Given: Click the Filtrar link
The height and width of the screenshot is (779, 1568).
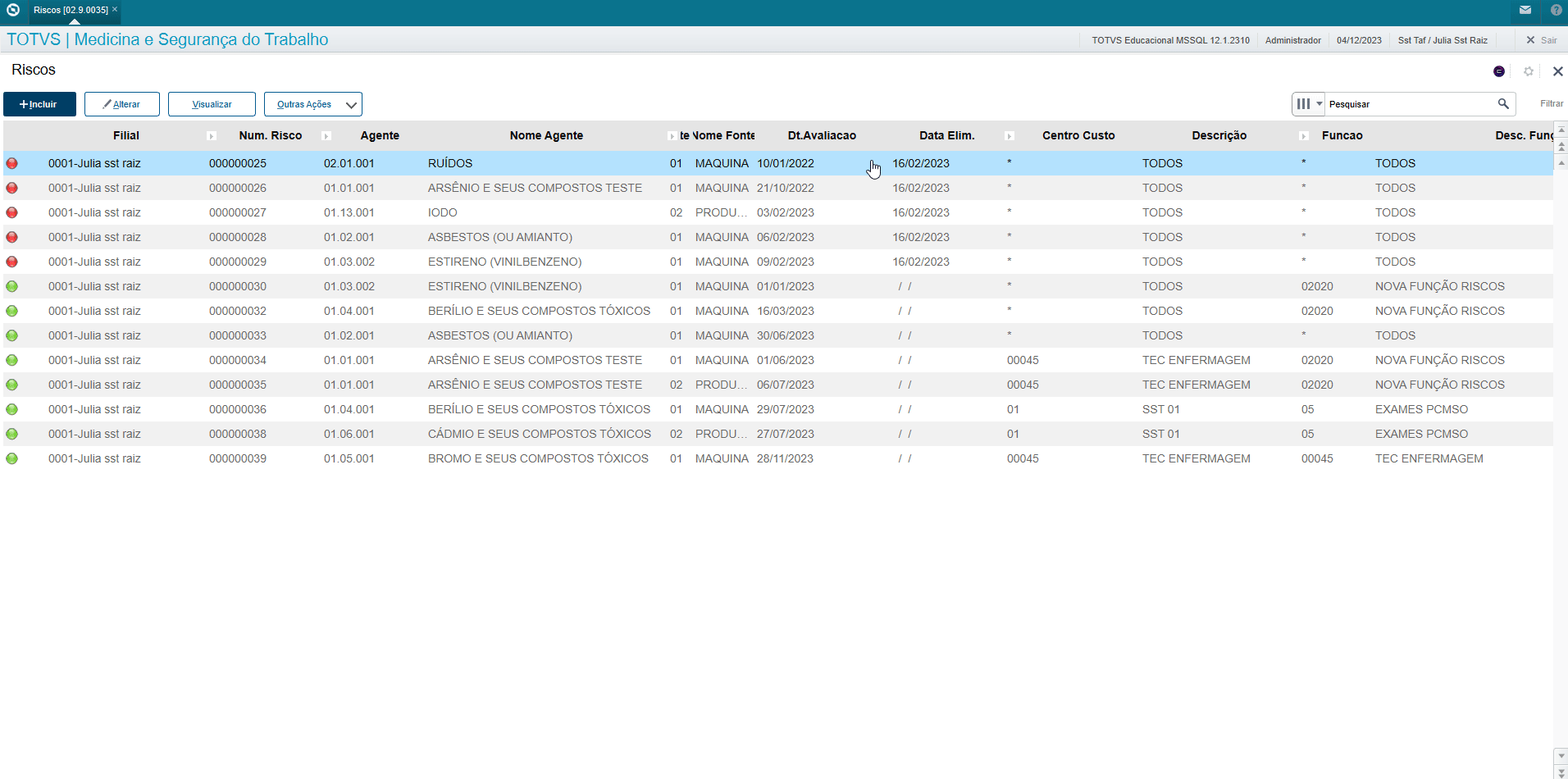Looking at the screenshot, I should point(1551,104).
